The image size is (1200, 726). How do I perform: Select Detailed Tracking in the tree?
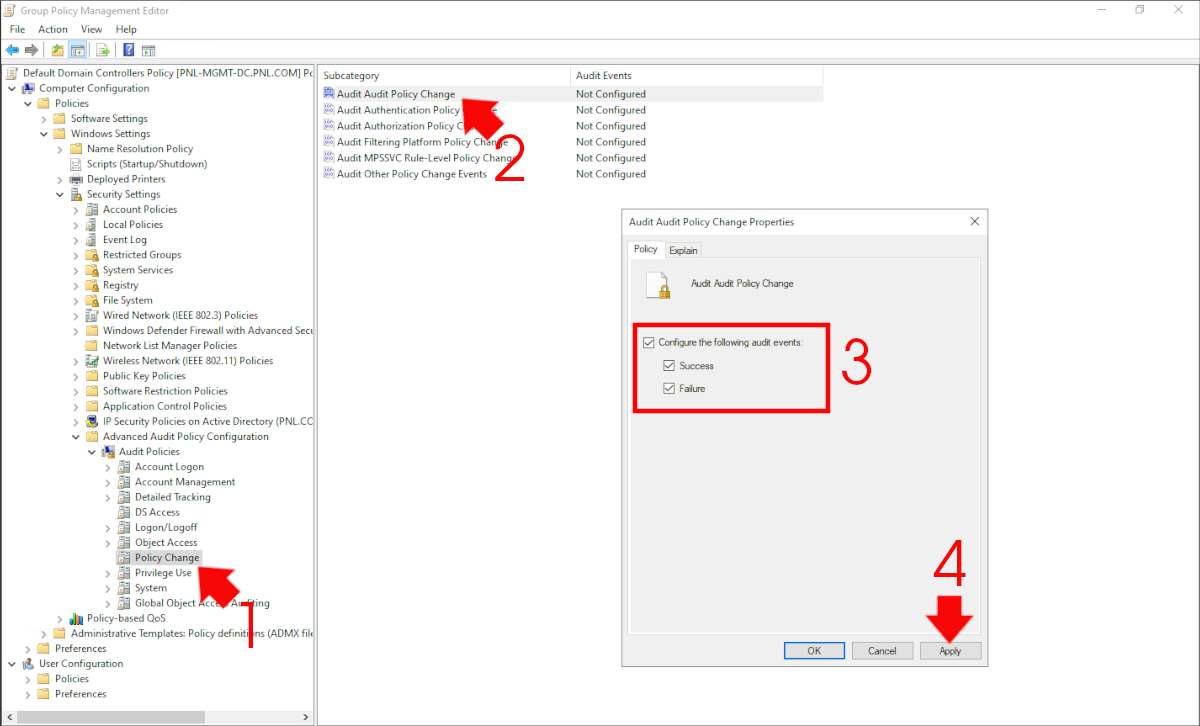click(173, 497)
